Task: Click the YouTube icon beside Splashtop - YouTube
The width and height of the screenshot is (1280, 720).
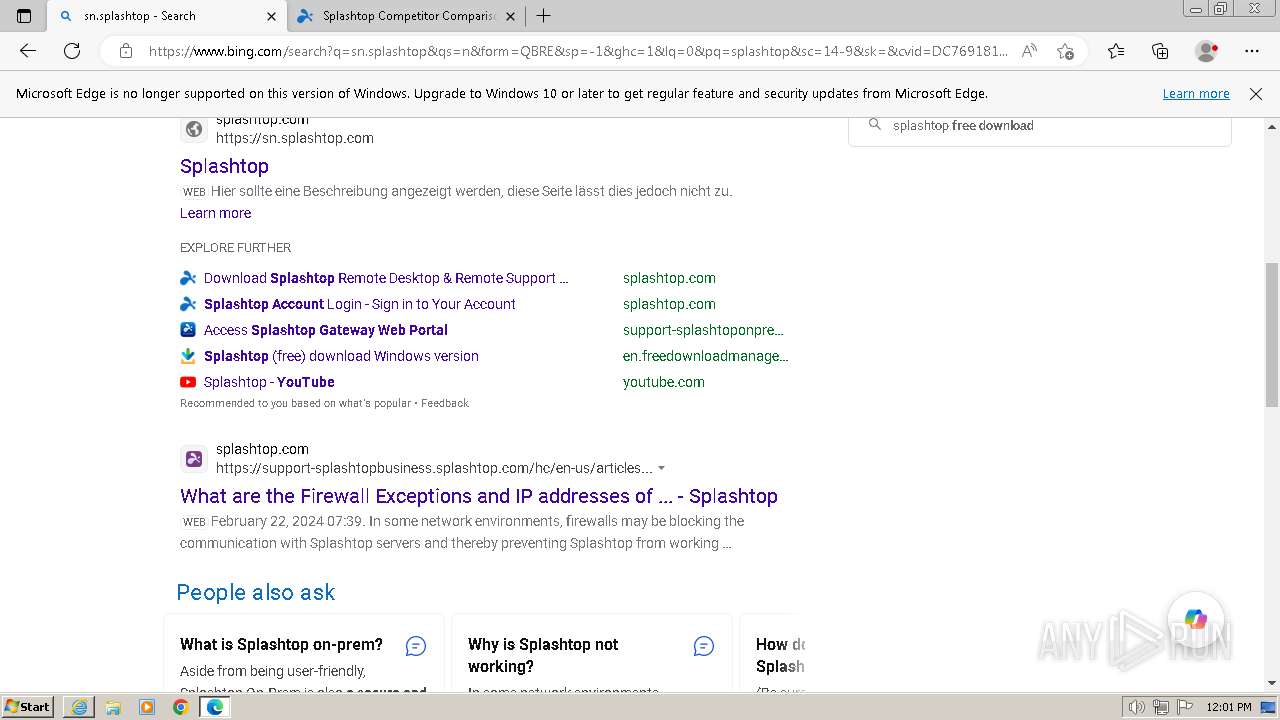Action: click(x=188, y=382)
